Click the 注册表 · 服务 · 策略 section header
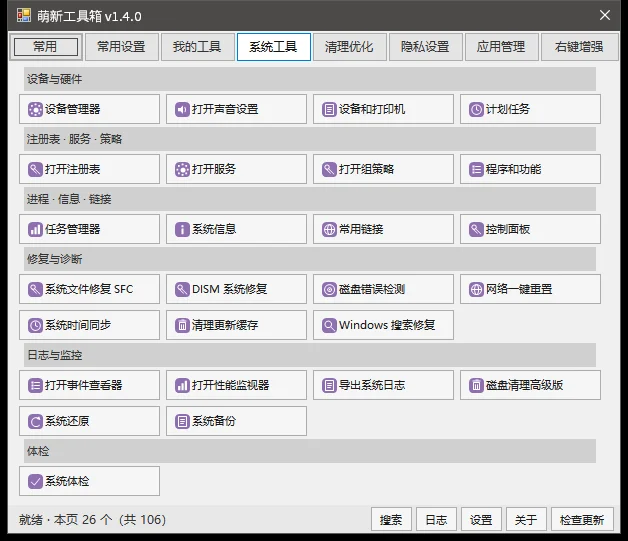This screenshot has width=628, height=541. pyautogui.click(x=310, y=139)
